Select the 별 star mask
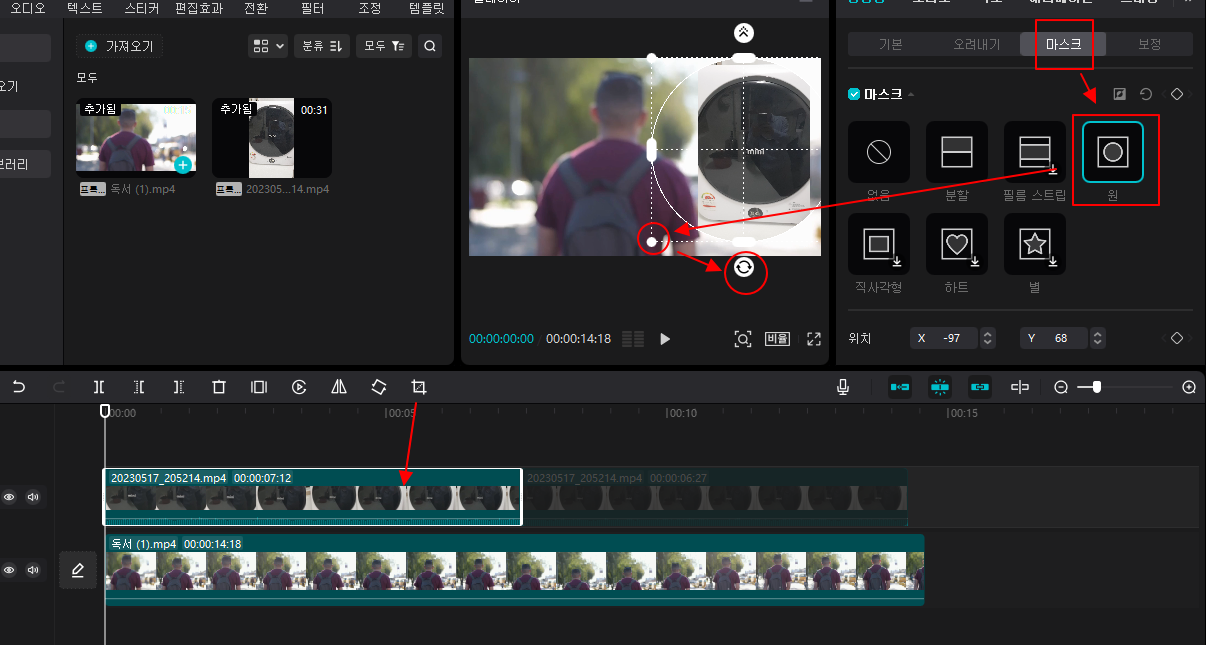Screen dimensions: 1206x645 [x=1035, y=244]
